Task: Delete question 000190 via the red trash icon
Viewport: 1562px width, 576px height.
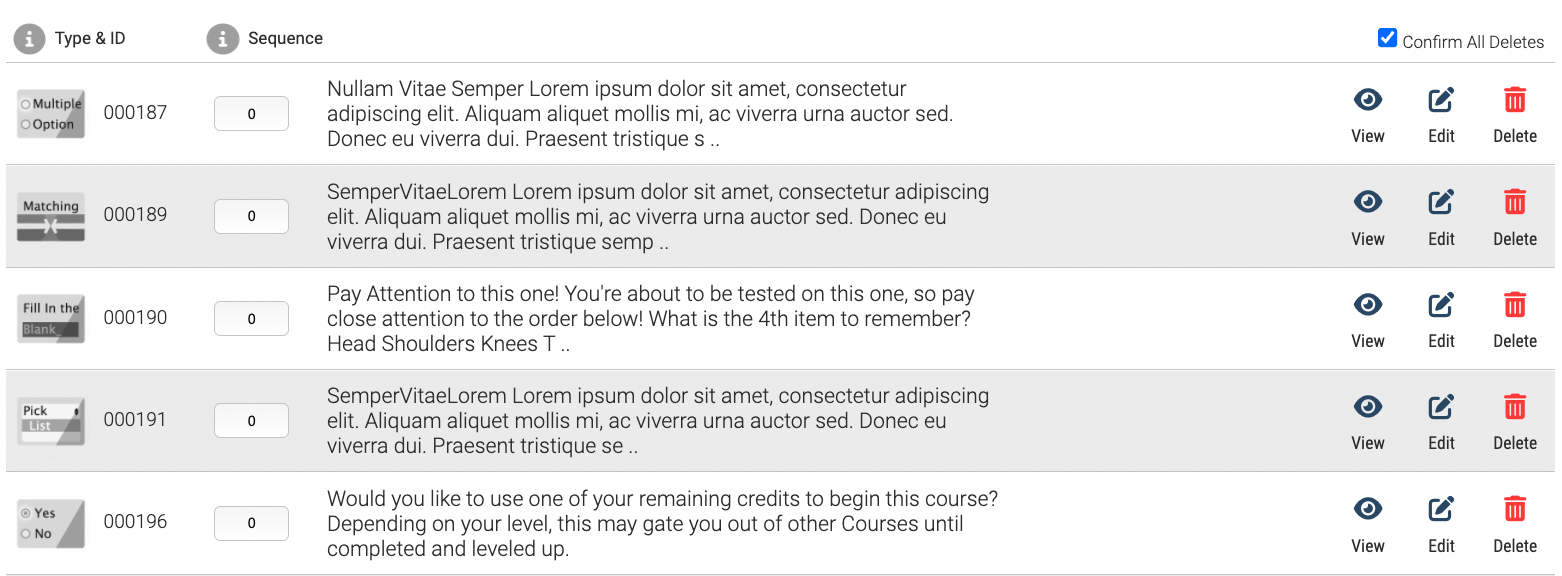Action: coord(1515,305)
